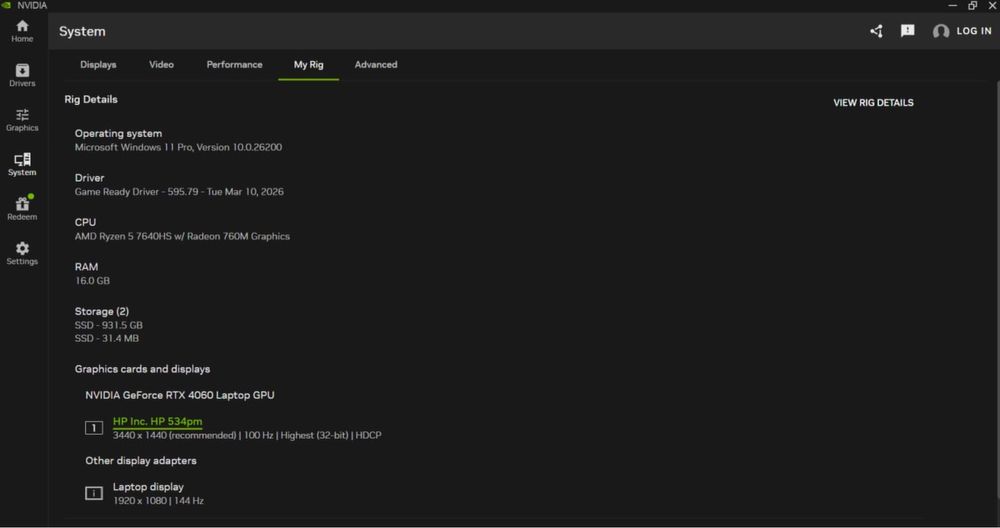The width and height of the screenshot is (1000, 528).
Task: Click the Storage (2) label
Action: (101, 312)
